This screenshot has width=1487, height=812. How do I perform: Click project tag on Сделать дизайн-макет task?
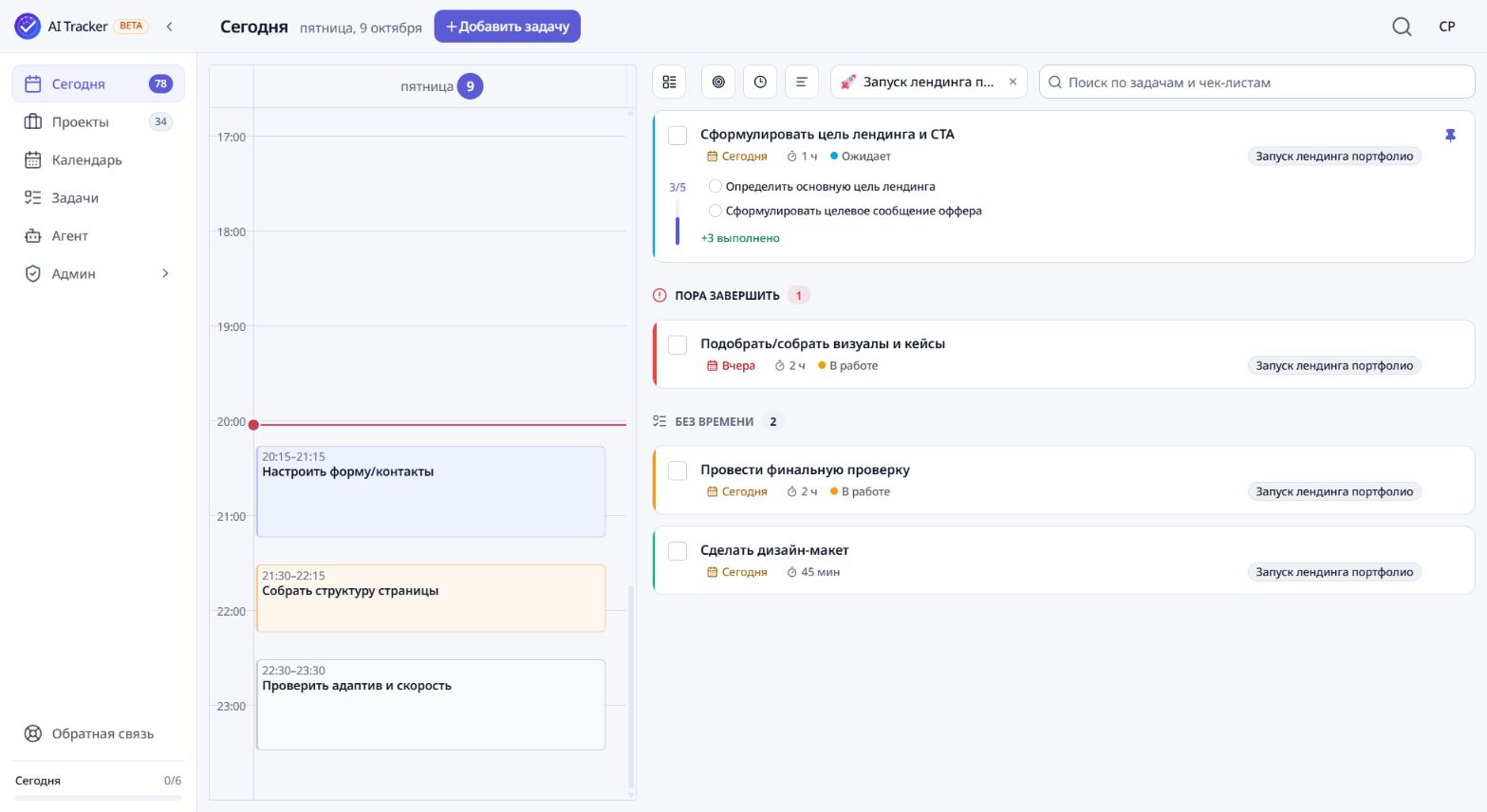1334,572
